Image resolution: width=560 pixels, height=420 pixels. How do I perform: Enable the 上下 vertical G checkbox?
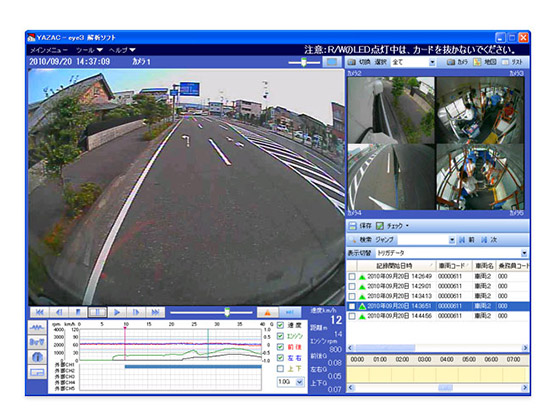coord(280,369)
